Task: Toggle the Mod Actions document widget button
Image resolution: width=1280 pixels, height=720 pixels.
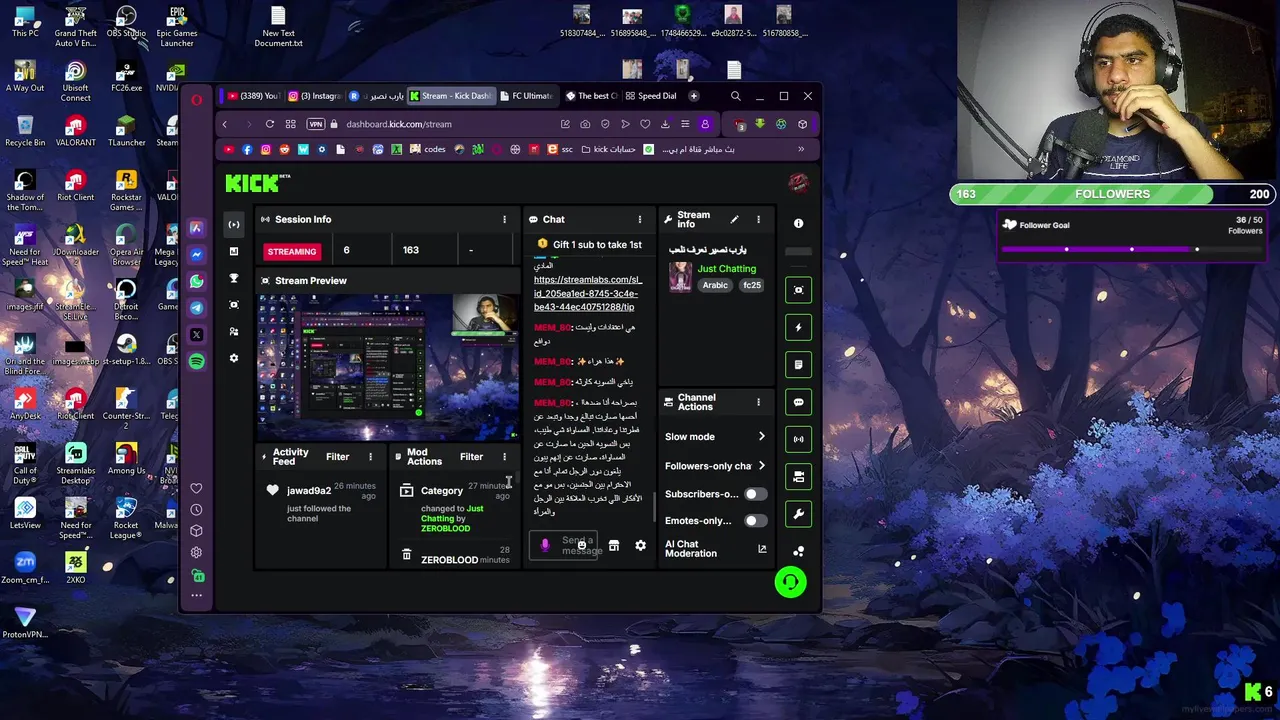Action: coord(798,365)
